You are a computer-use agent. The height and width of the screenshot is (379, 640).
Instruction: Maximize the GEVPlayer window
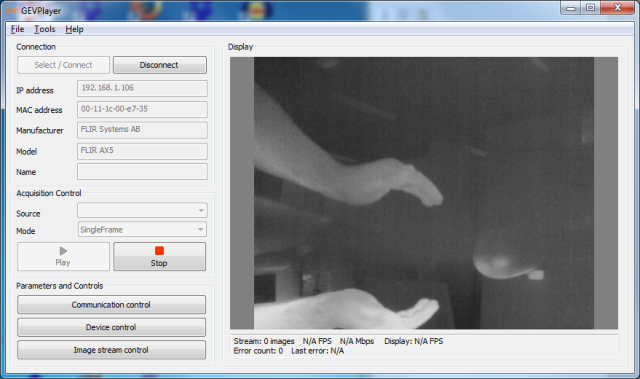[x=590, y=8]
